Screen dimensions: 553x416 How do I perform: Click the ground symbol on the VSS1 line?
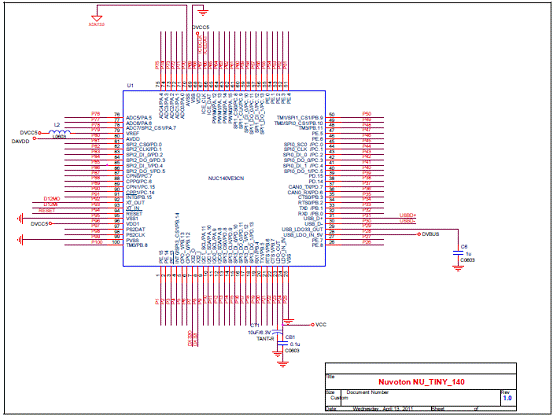click(x=20, y=219)
